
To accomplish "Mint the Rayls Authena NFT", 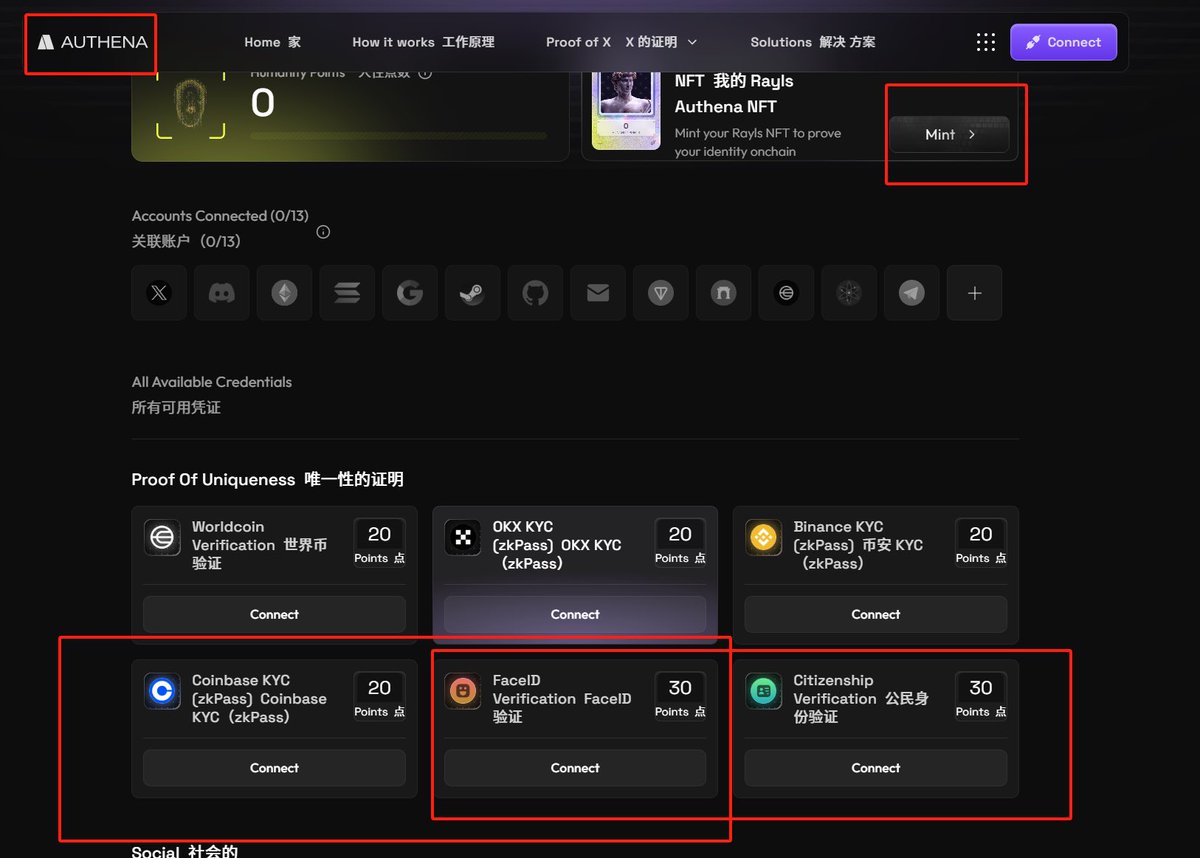I will [949, 134].
